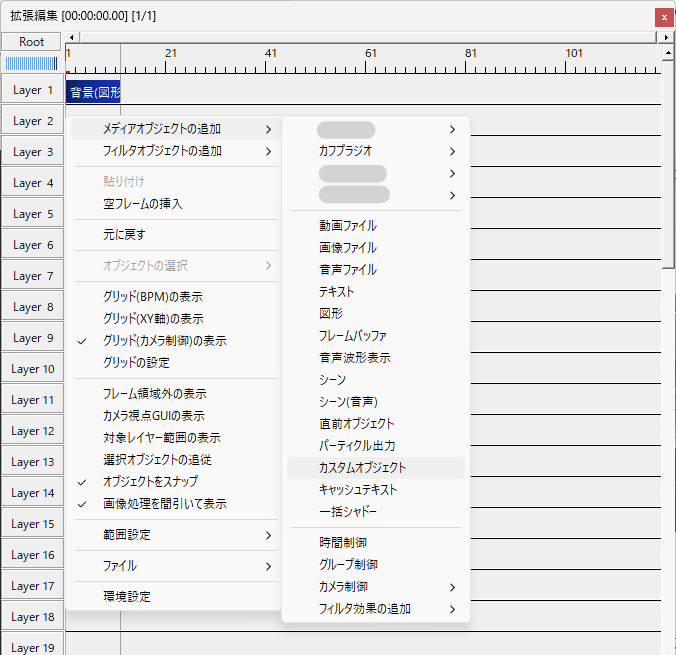The height and width of the screenshot is (655, 676).
Task: Toggle 選択オブジェクトの追従
Action: point(176,460)
